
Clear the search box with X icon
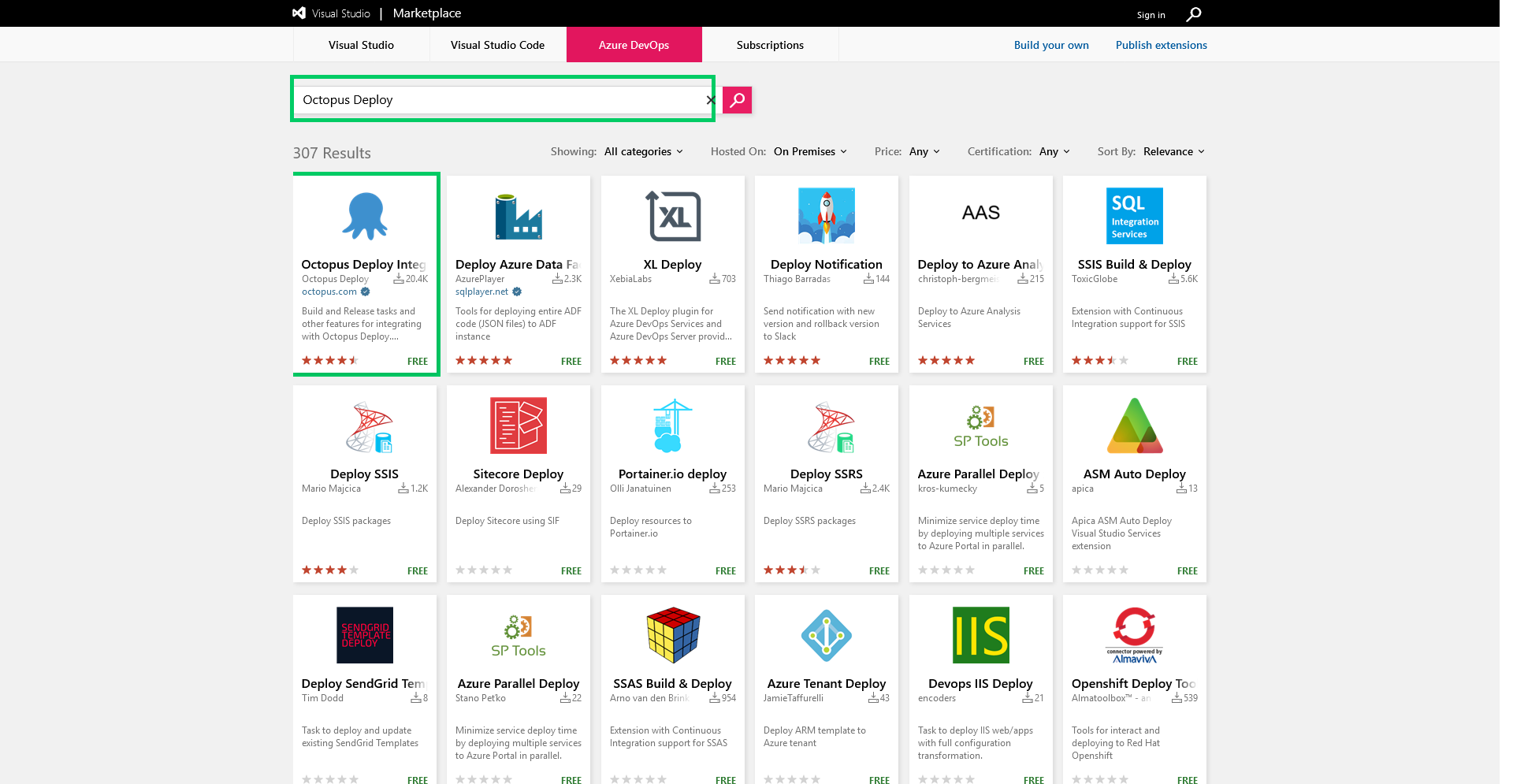(x=711, y=100)
